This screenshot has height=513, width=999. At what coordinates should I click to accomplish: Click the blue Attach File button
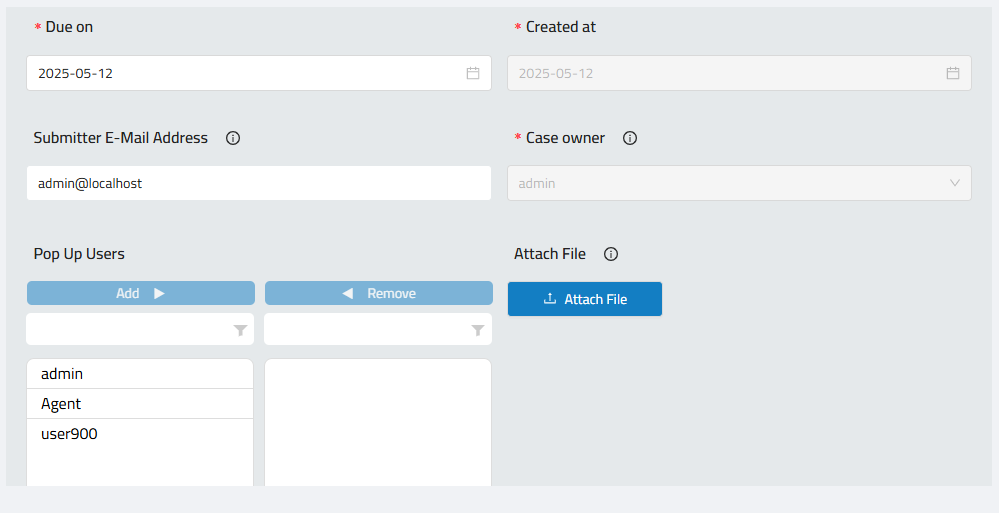tap(585, 299)
